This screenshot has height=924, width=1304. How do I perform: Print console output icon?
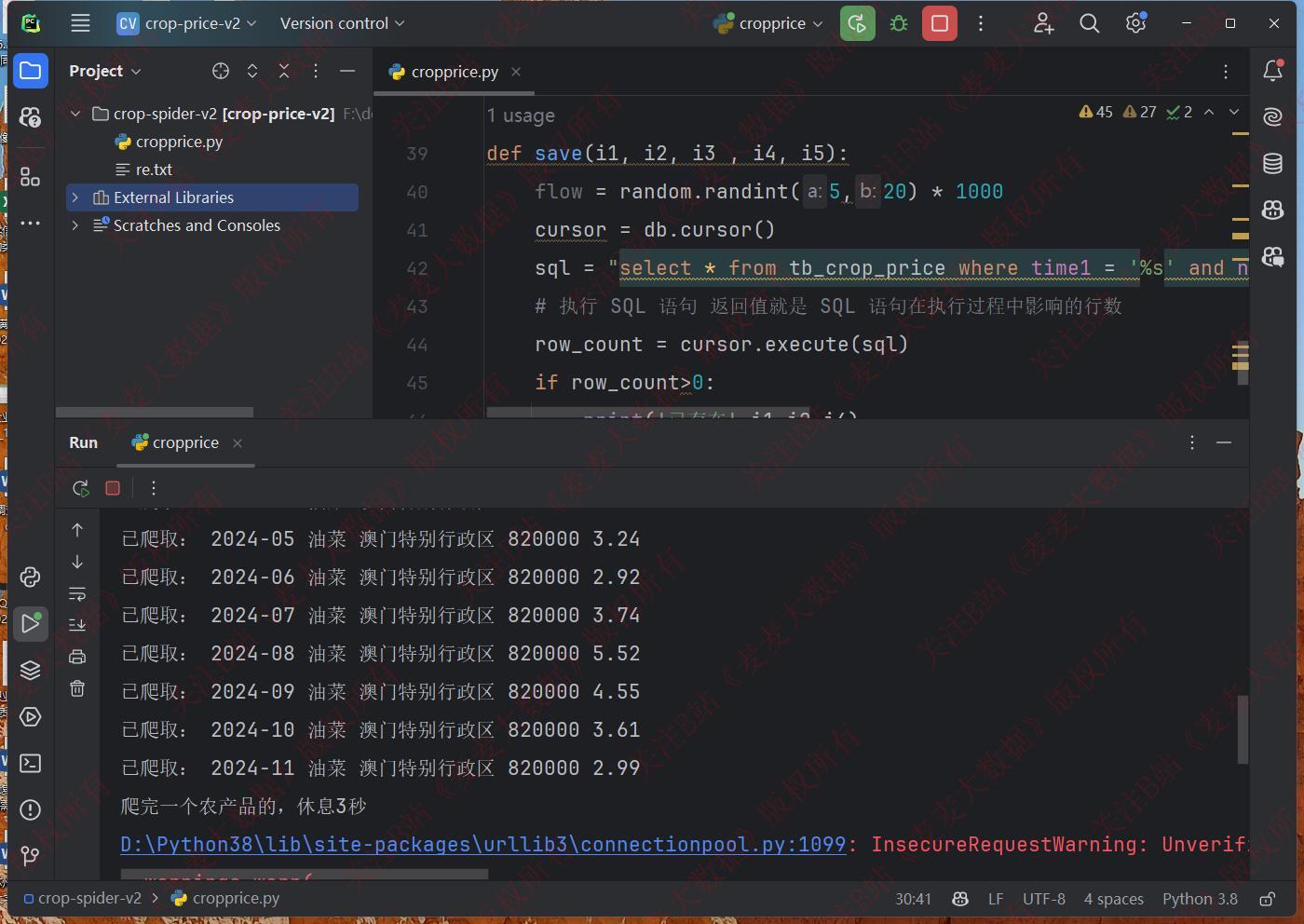tap(77, 657)
